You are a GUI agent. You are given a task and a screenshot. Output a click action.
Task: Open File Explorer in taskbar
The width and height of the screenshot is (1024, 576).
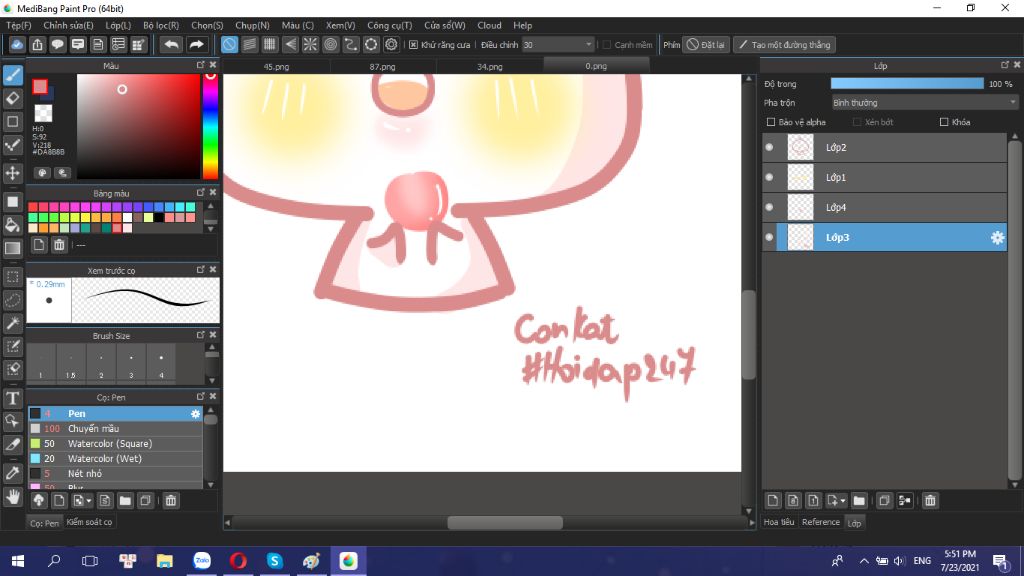[x=165, y=560]
